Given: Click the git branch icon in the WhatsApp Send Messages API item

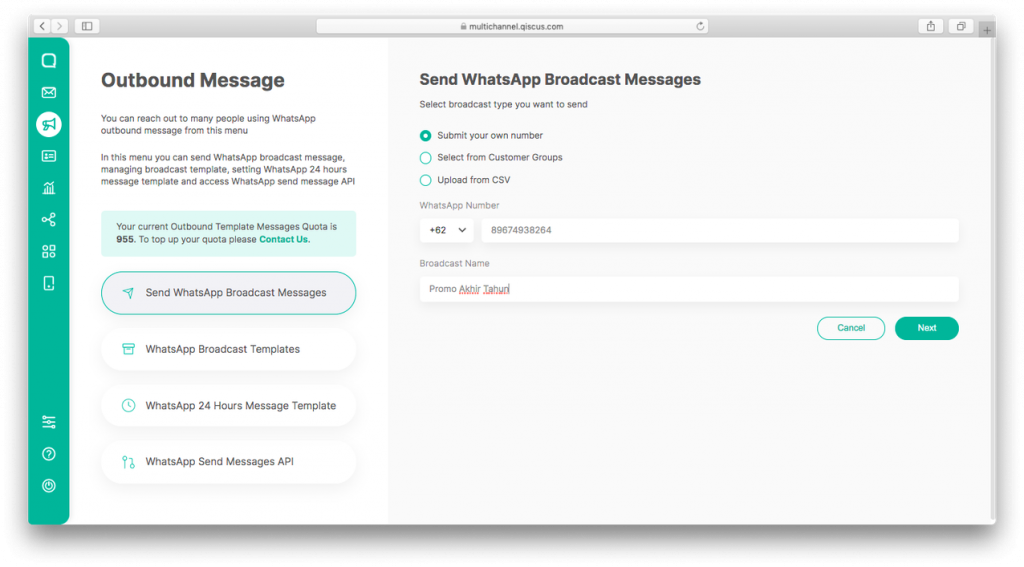Looking at the screenshot, I should (128, 462).
